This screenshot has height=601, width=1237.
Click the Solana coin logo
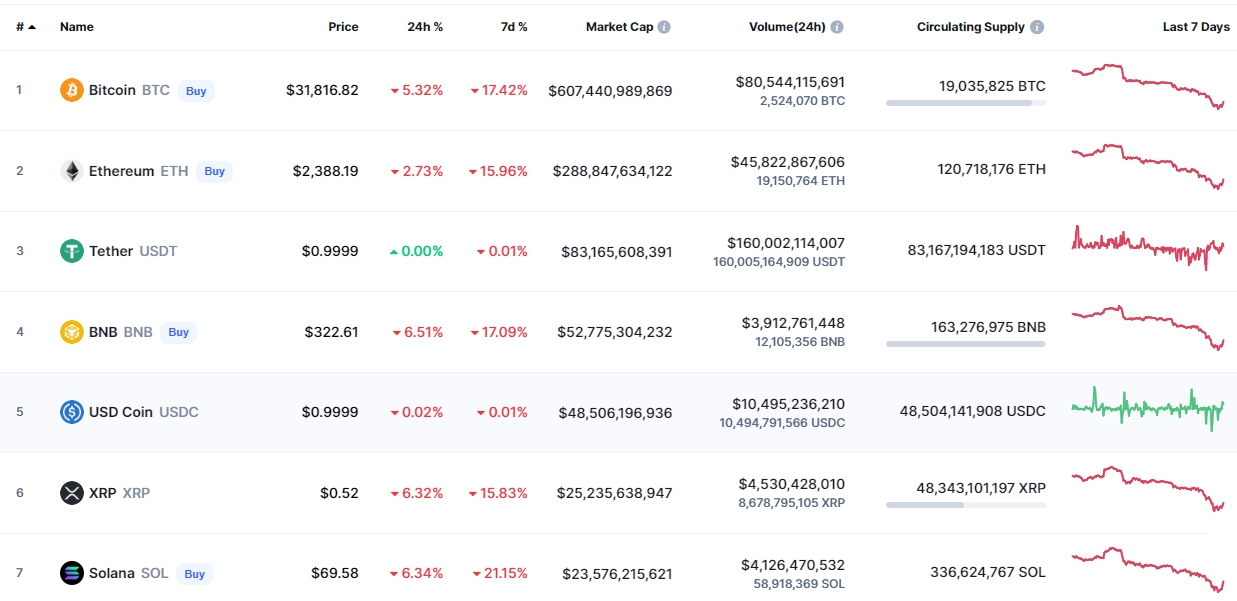tap(71, 573)
